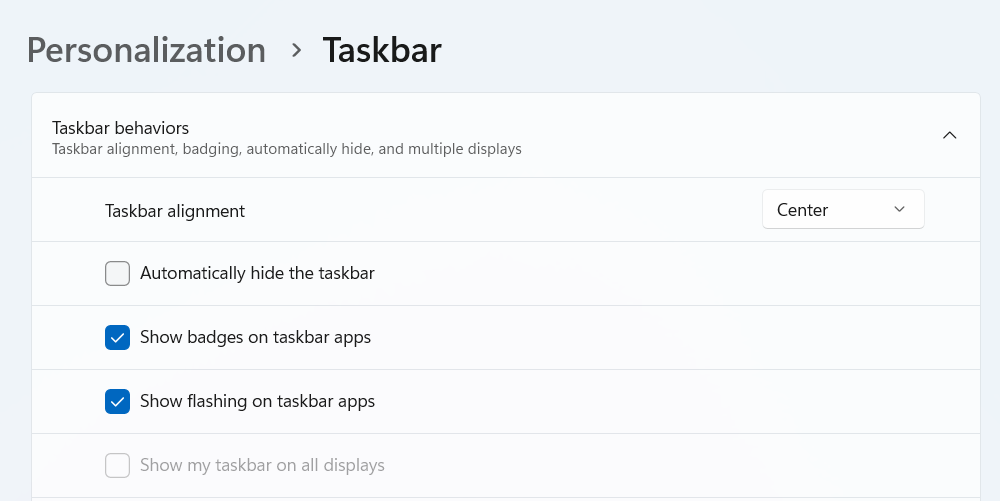1000x501 pixels.
Task: Click the white checkmark beside Show flashing
Action: pos(118,402)
